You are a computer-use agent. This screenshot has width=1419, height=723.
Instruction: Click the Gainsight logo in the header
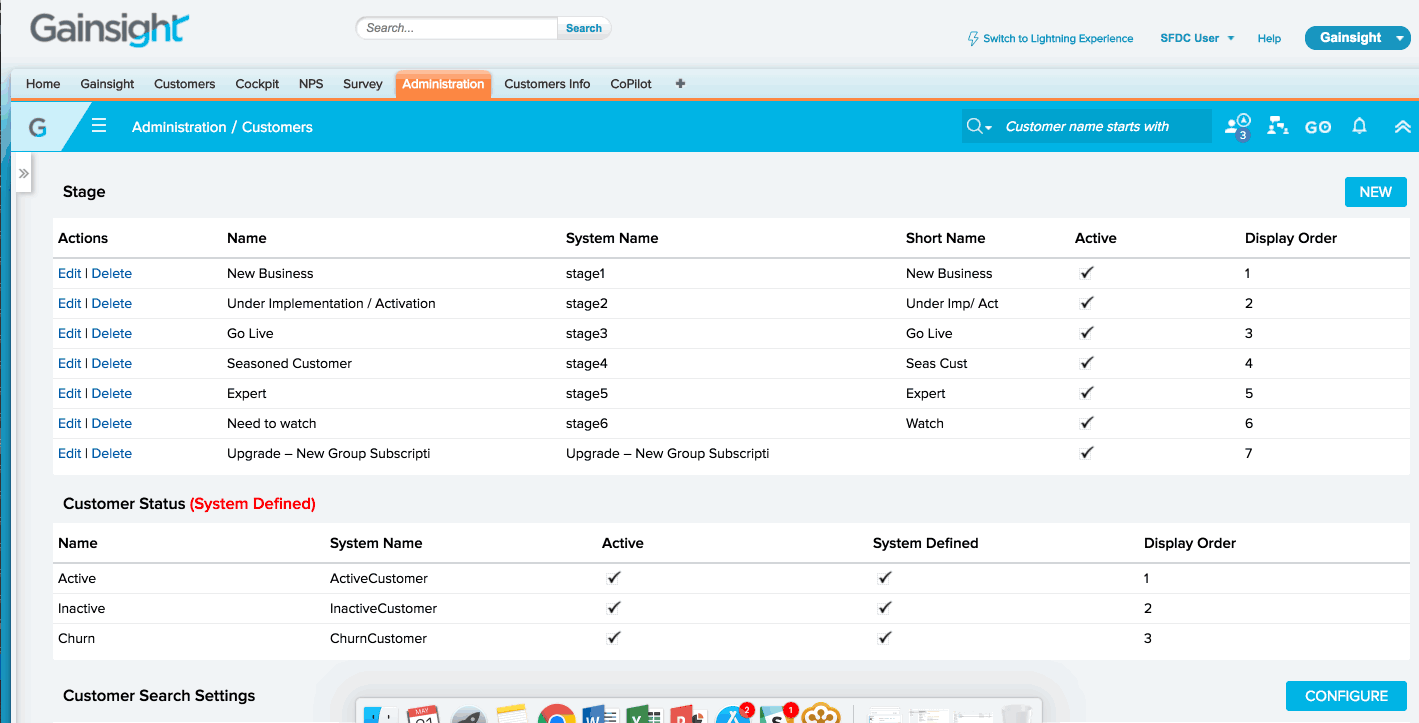pyautogui.click(x=110, y=29)
